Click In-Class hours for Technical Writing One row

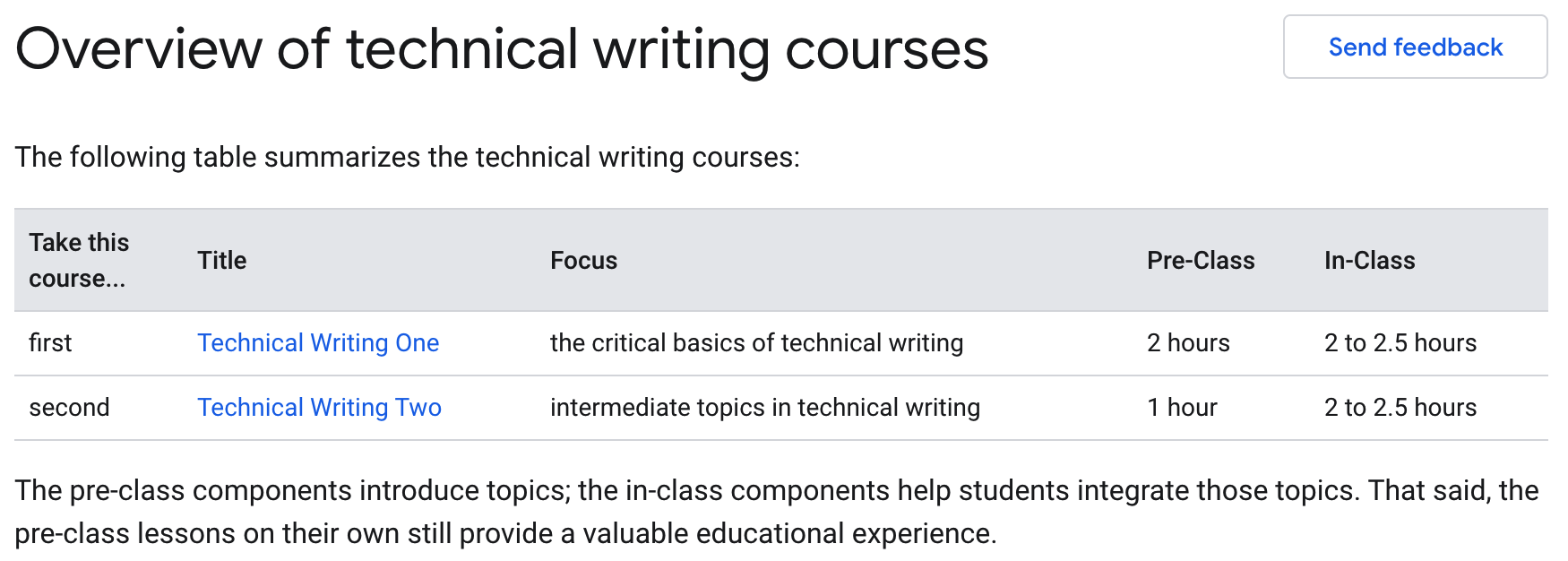click(x=1400, y=343)
